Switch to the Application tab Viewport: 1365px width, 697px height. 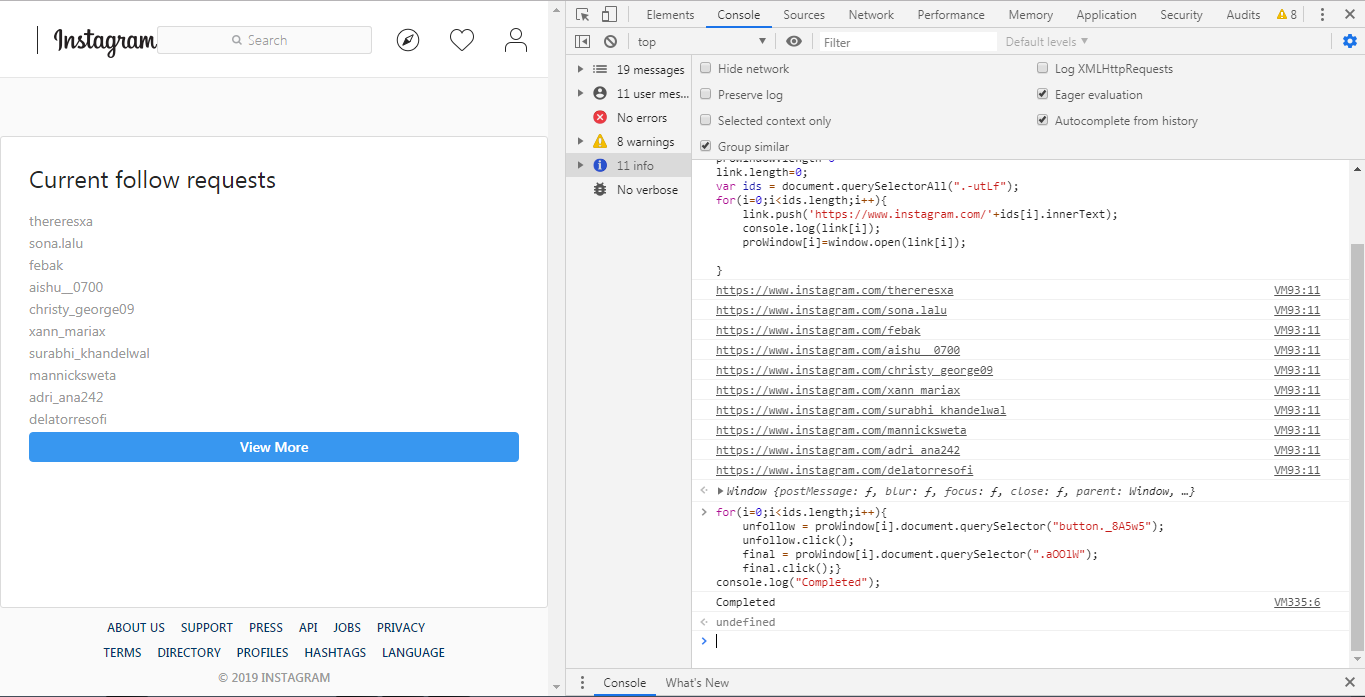(x=1106, y=15)
